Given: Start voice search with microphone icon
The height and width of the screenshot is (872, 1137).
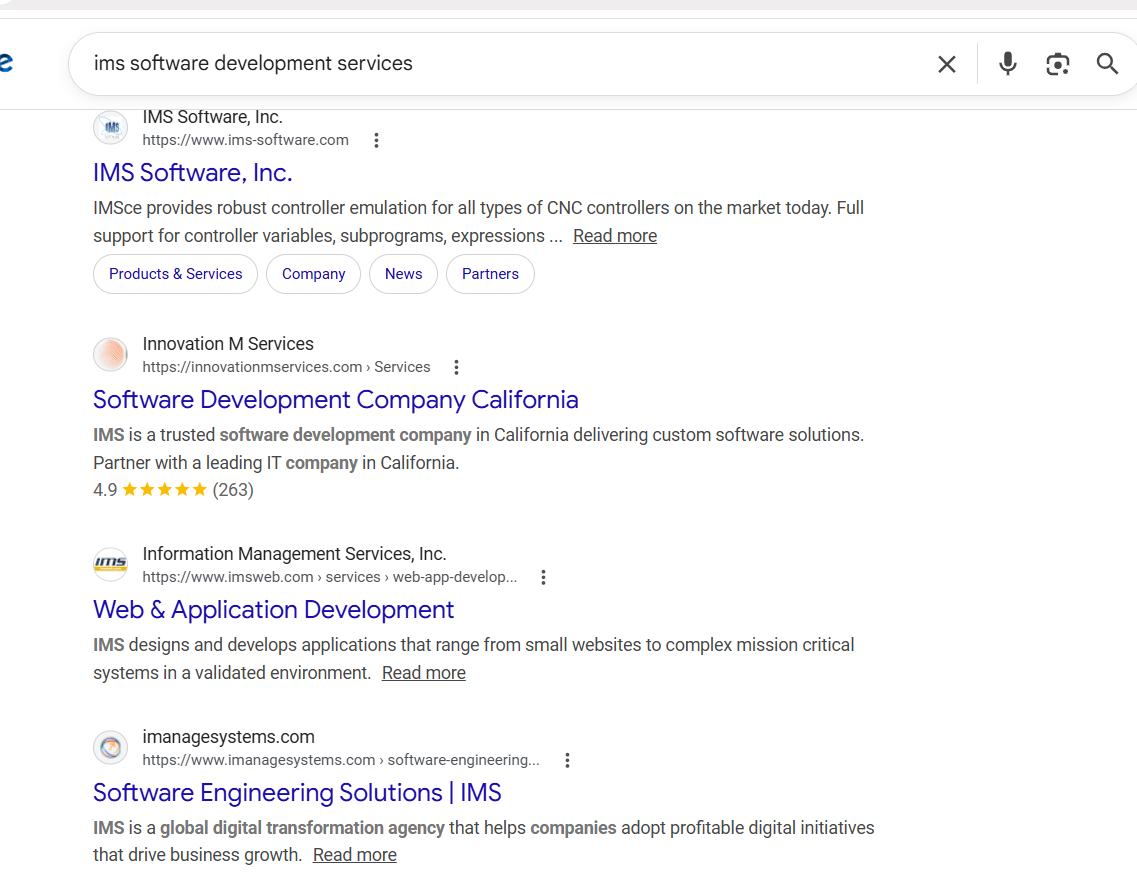Looking at the screenshot, I should [1008, 64].
